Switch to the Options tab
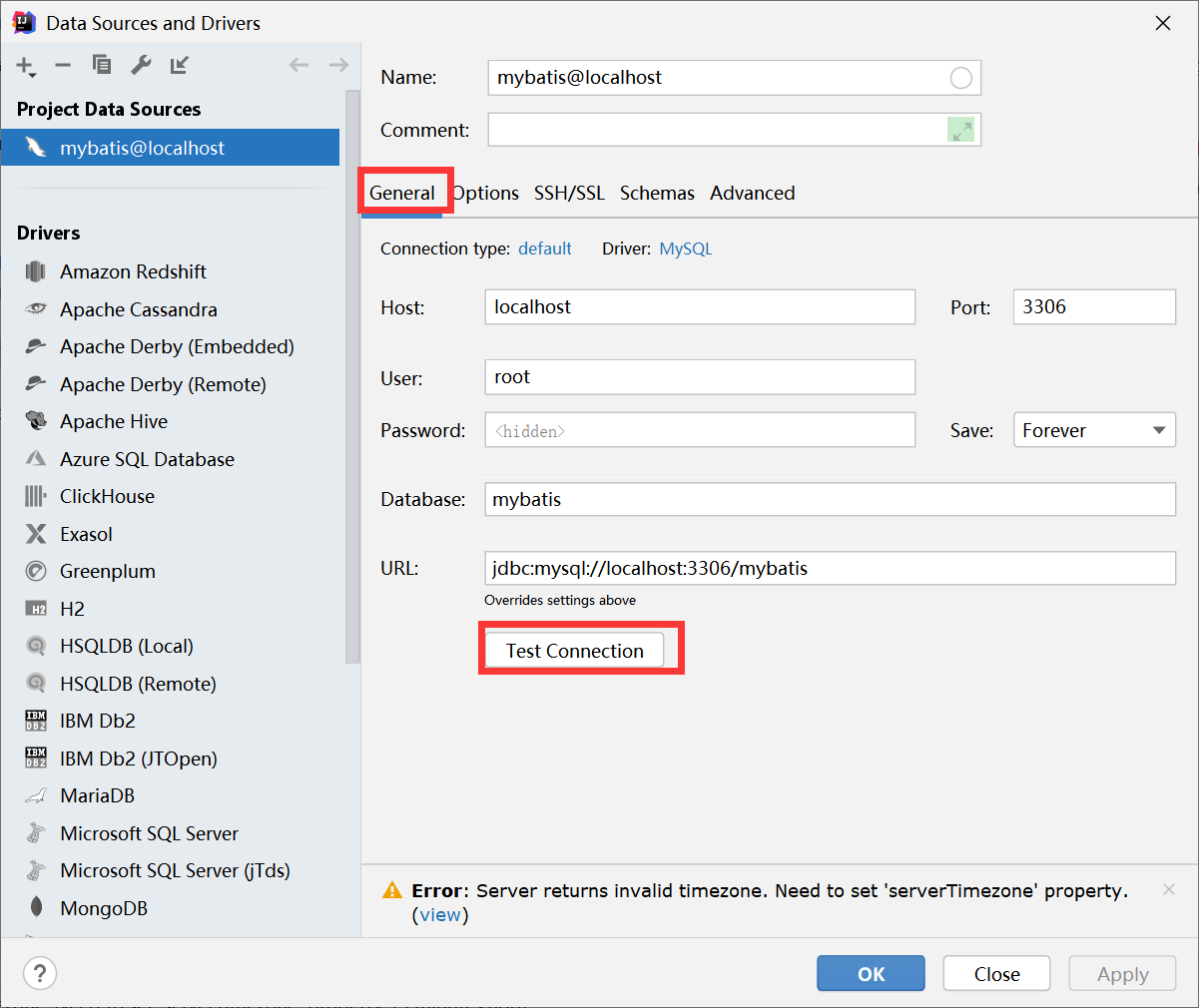 click(486, 193)
